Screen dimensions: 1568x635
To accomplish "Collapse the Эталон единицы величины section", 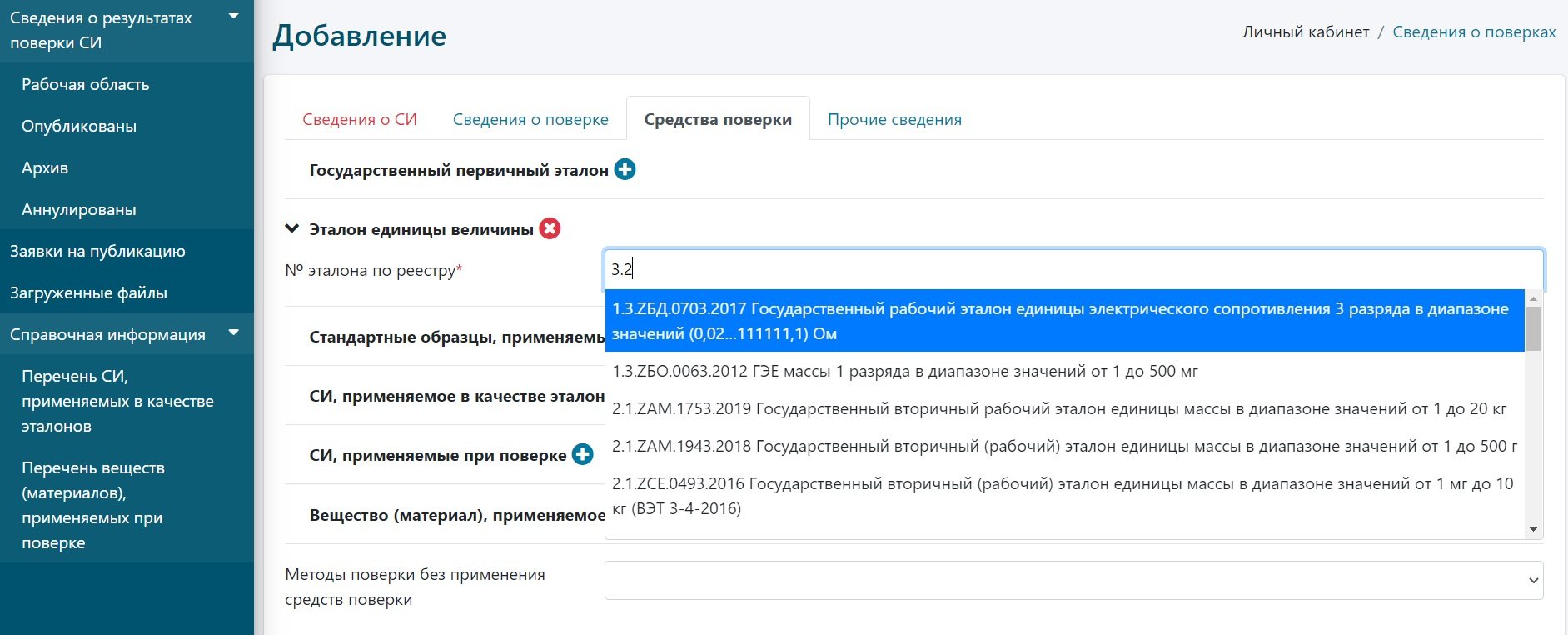I will 292,228.
